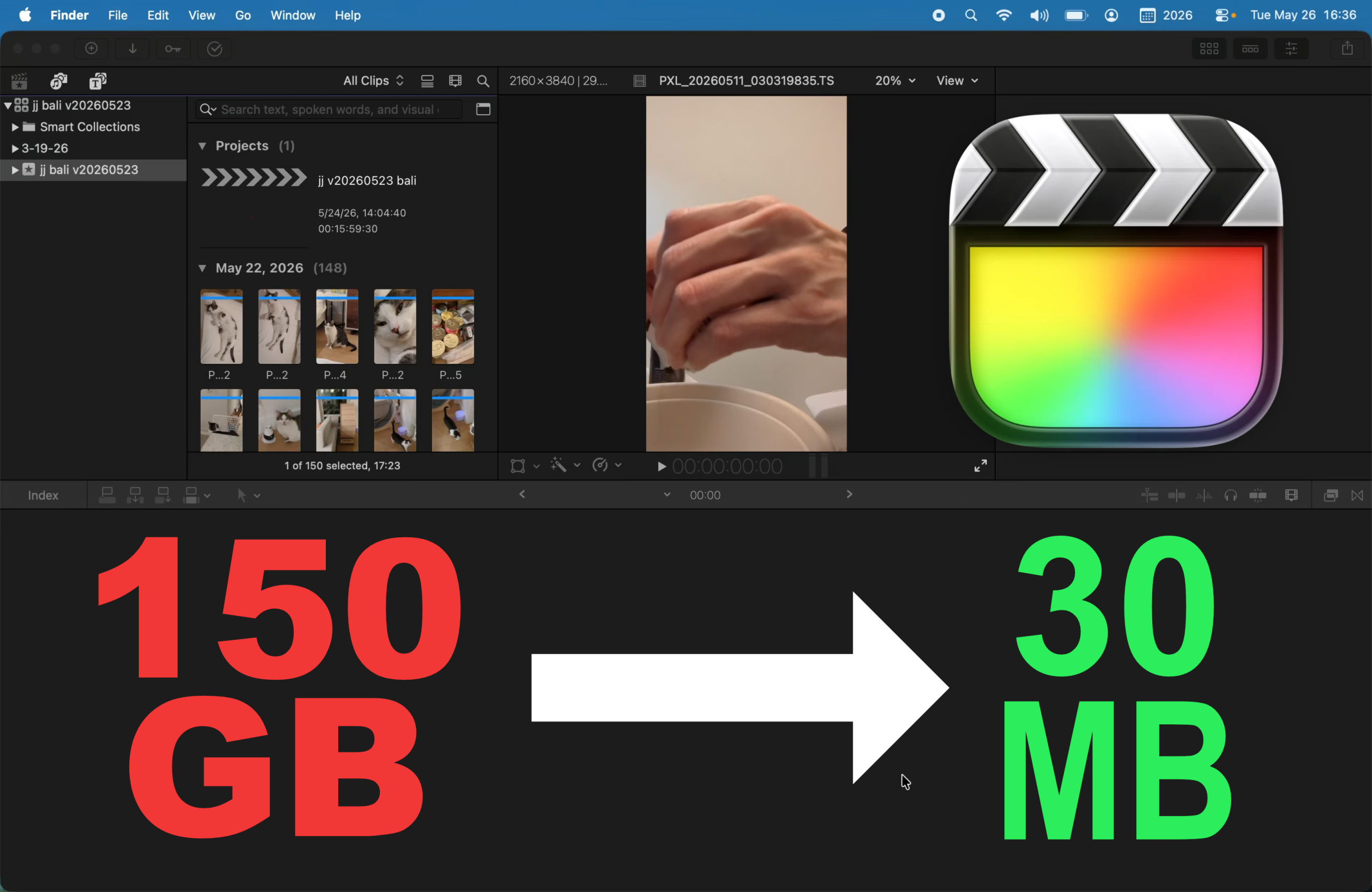This screenshot has width=1372, height=892.
Task: Open Spotlight search in the menu bar
Action: pyautogui.click(x=971, y=15)
